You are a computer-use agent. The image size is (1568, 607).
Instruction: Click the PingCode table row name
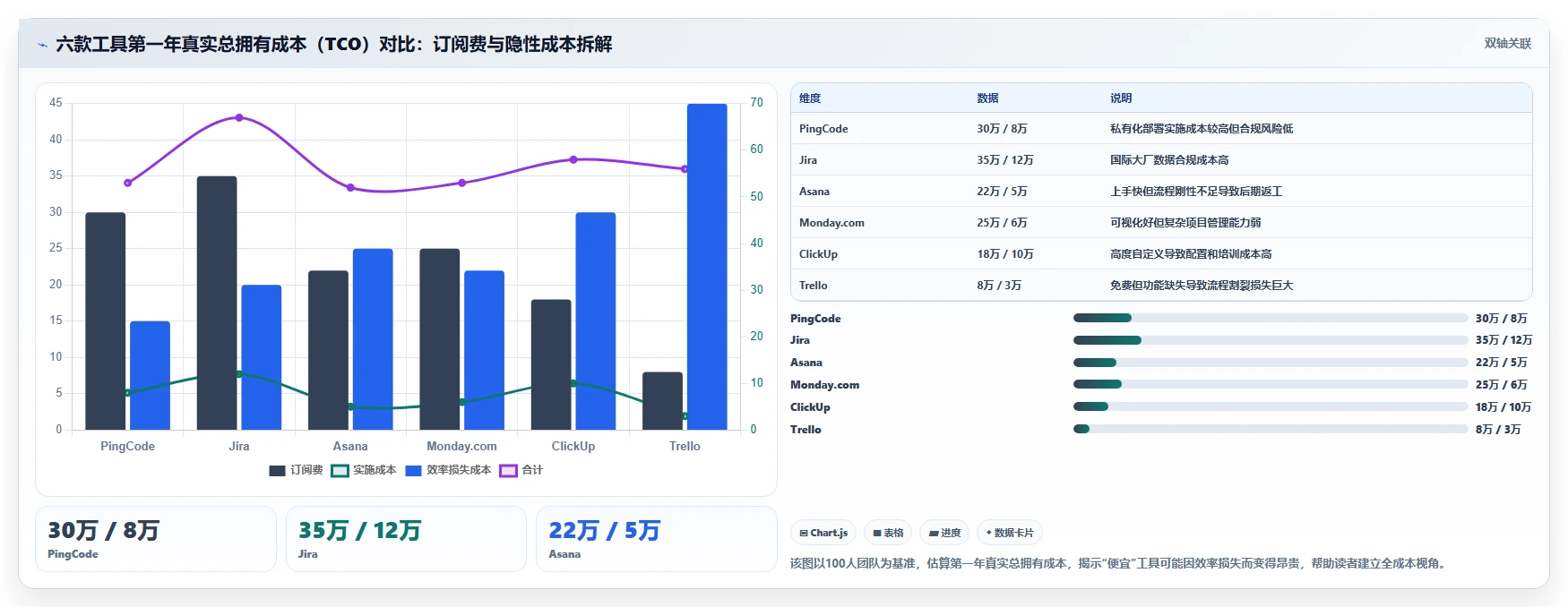(823, 129)
